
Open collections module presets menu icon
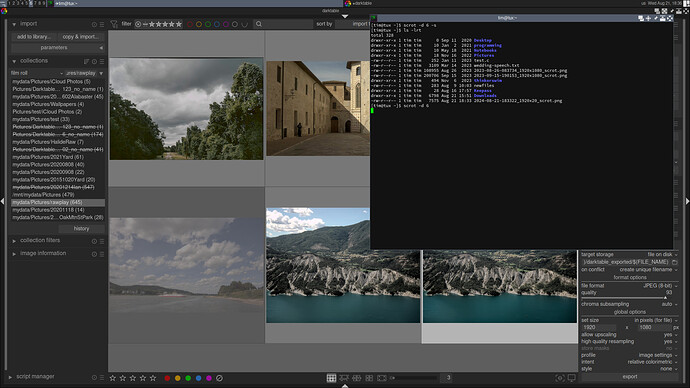[102, 61]
